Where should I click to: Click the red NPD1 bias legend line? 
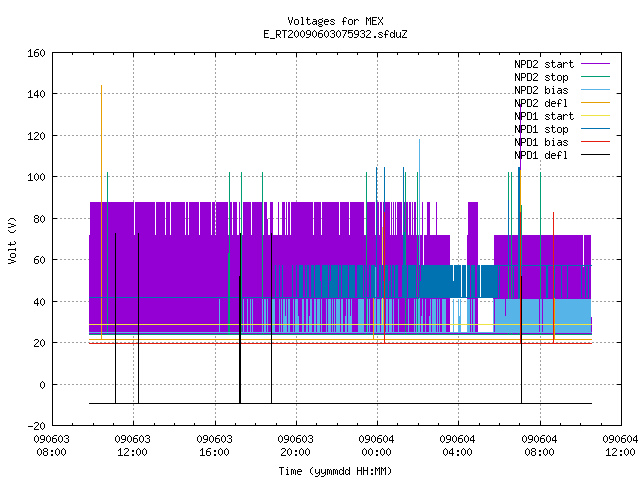pos(596,142)
